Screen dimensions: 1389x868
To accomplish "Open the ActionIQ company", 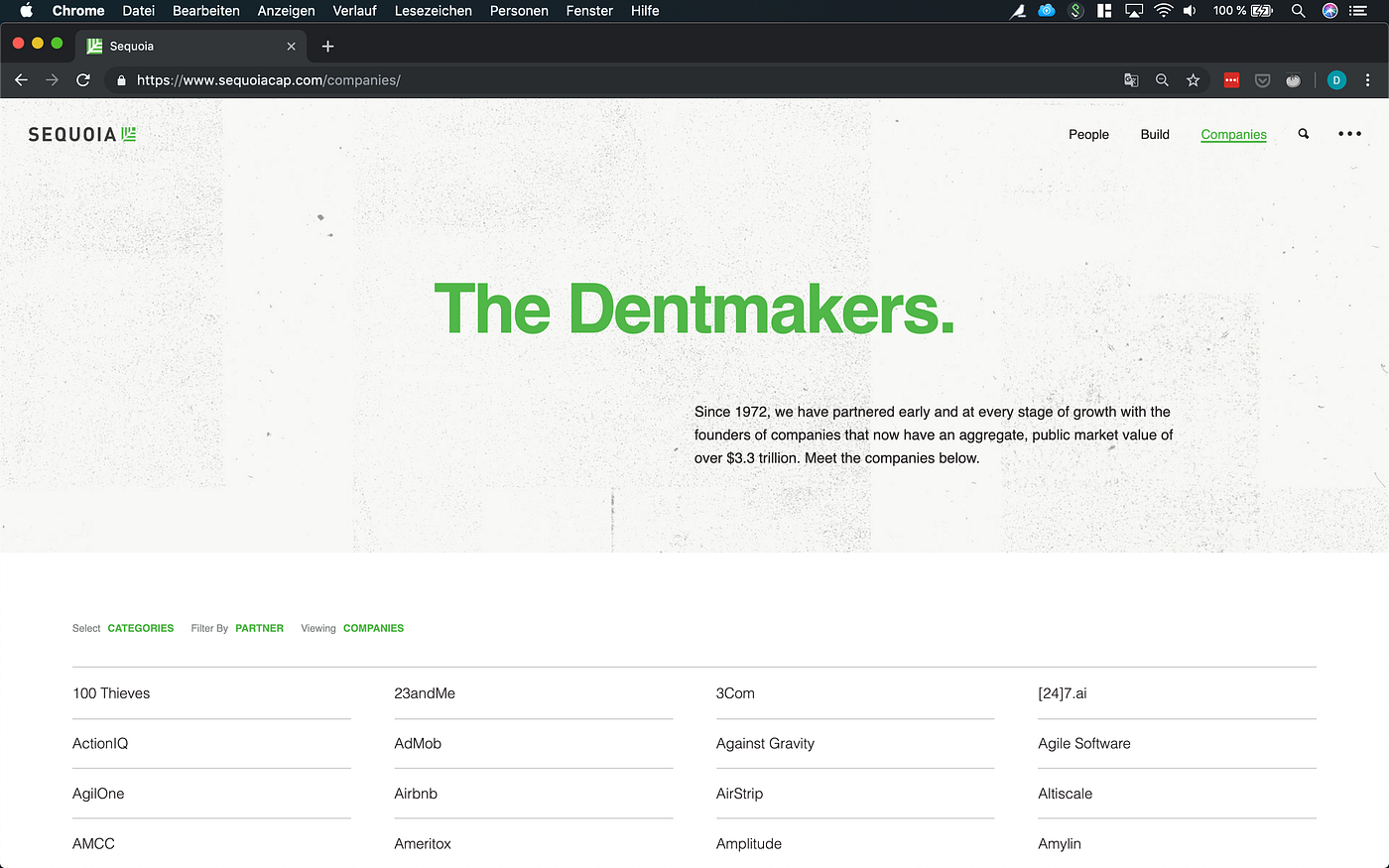I will [100, 743].
